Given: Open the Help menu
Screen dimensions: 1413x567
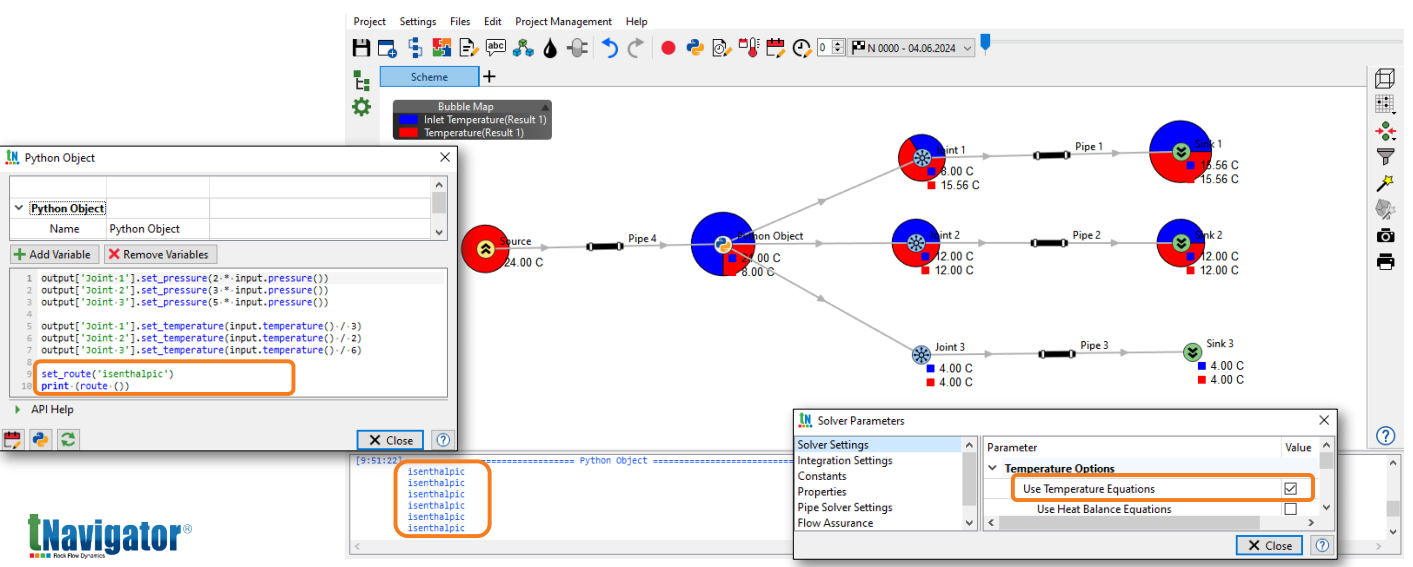Looking at the screenshot, I should point(636,21).
